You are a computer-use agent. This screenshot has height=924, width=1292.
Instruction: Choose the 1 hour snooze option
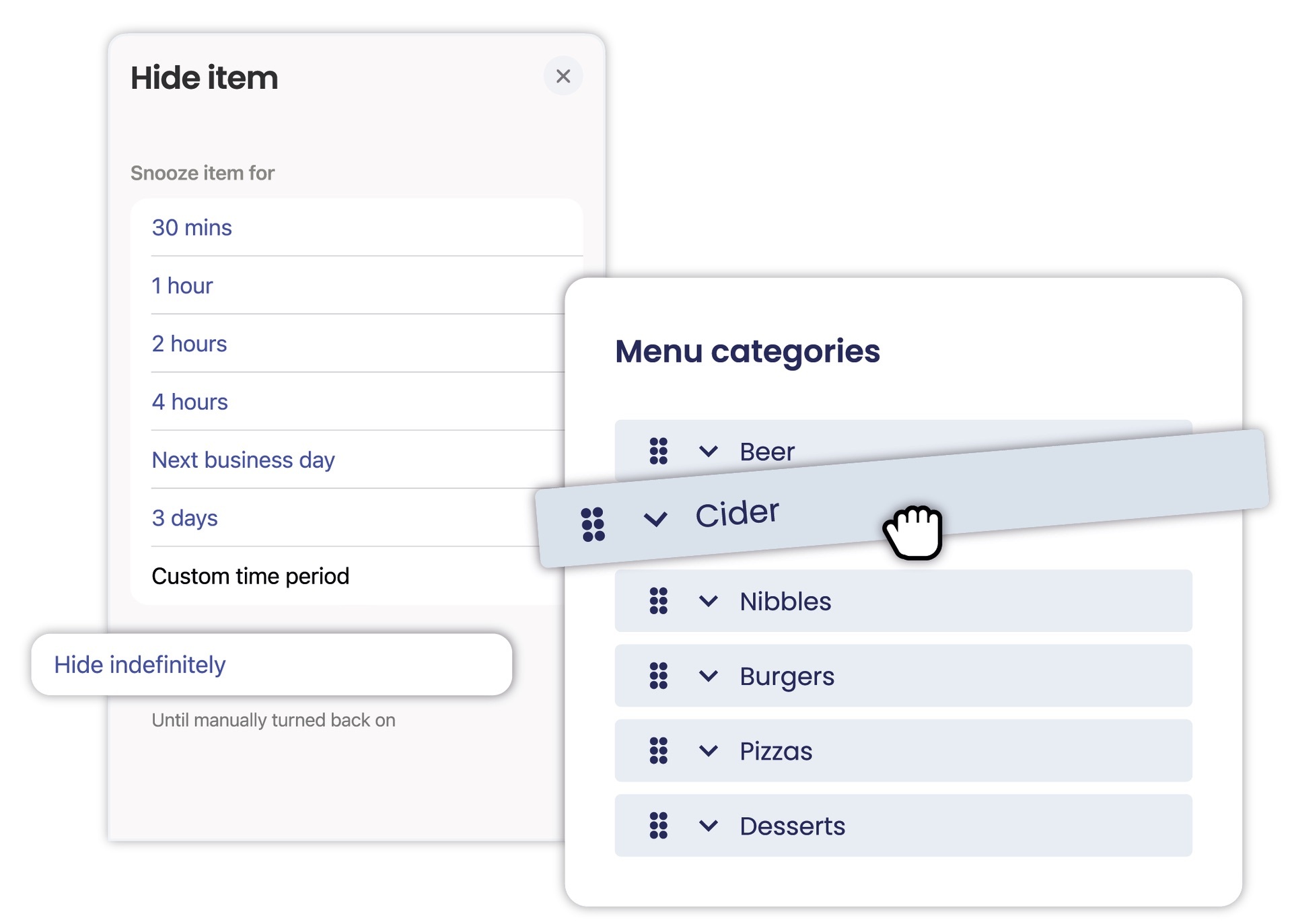(182, 286)
